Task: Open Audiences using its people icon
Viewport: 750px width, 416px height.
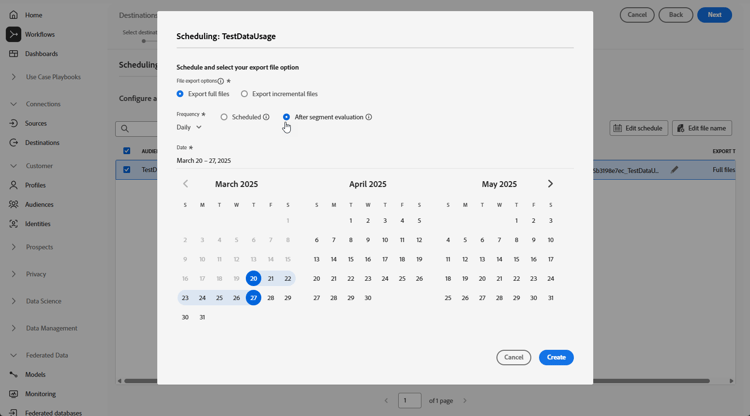Action: coord(13,204)
